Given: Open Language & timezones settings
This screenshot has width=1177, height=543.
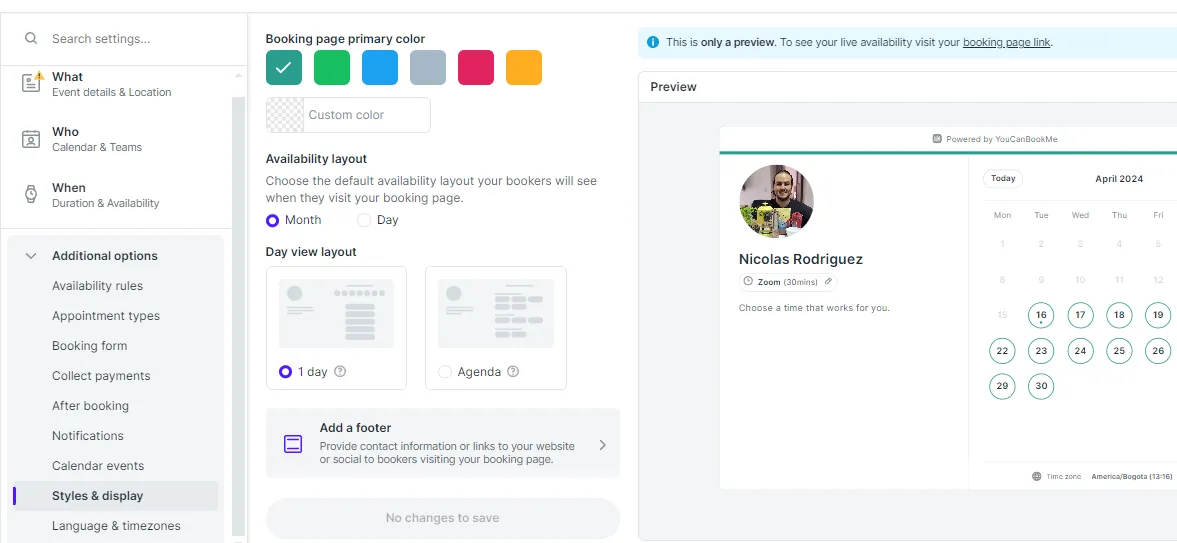Looking at the screenshot, I should (116, 526).
